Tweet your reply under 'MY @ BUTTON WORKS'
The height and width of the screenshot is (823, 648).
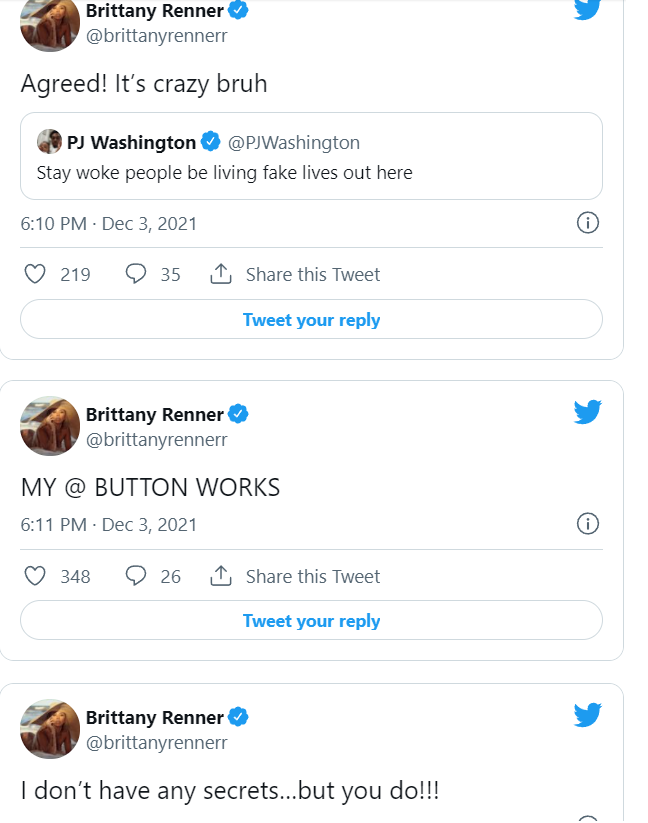(311, 620)
